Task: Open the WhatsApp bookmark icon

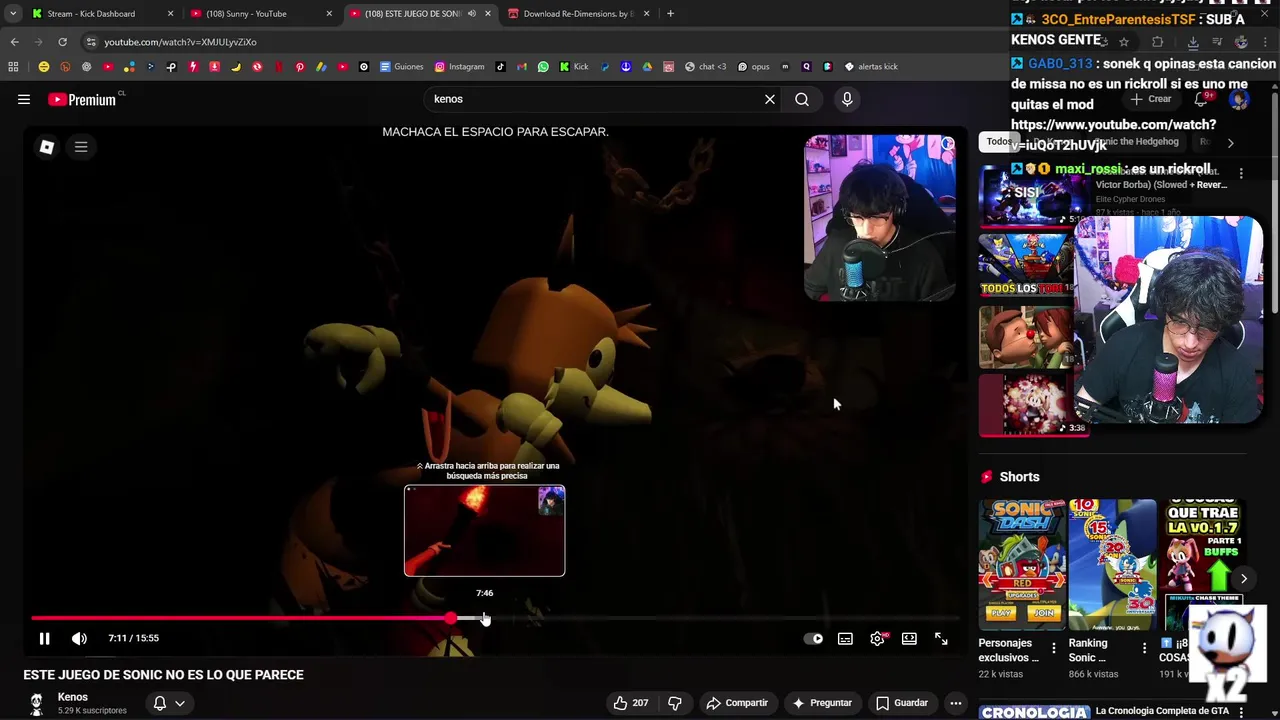Action: (x=543, y=67)
